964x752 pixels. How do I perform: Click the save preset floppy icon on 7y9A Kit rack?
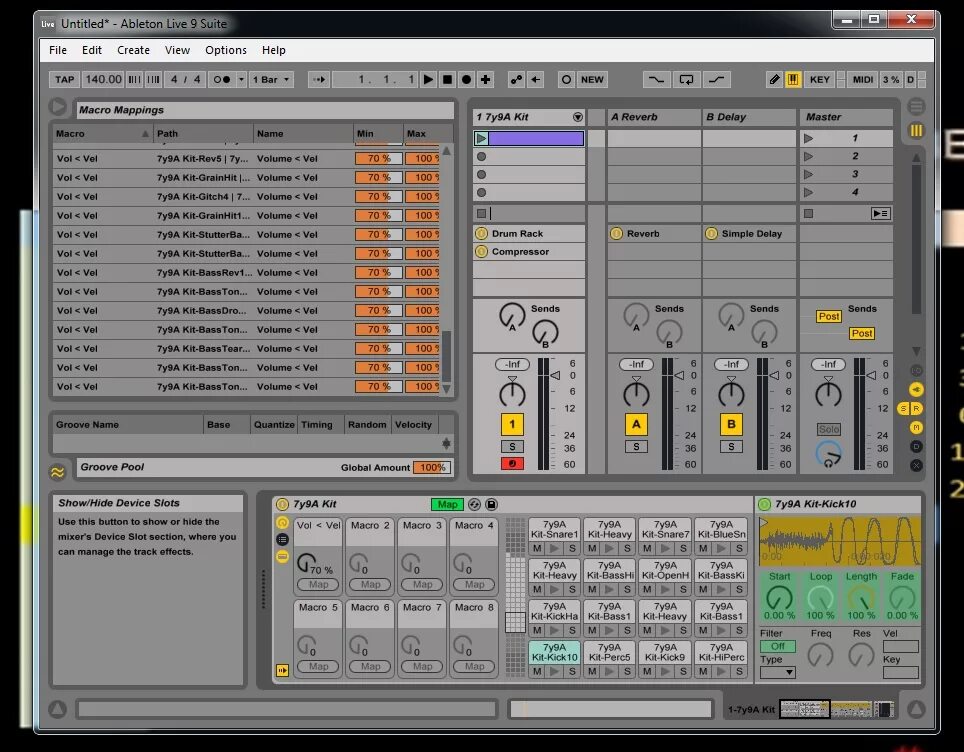pyautogui.click(x=490, y=505)
